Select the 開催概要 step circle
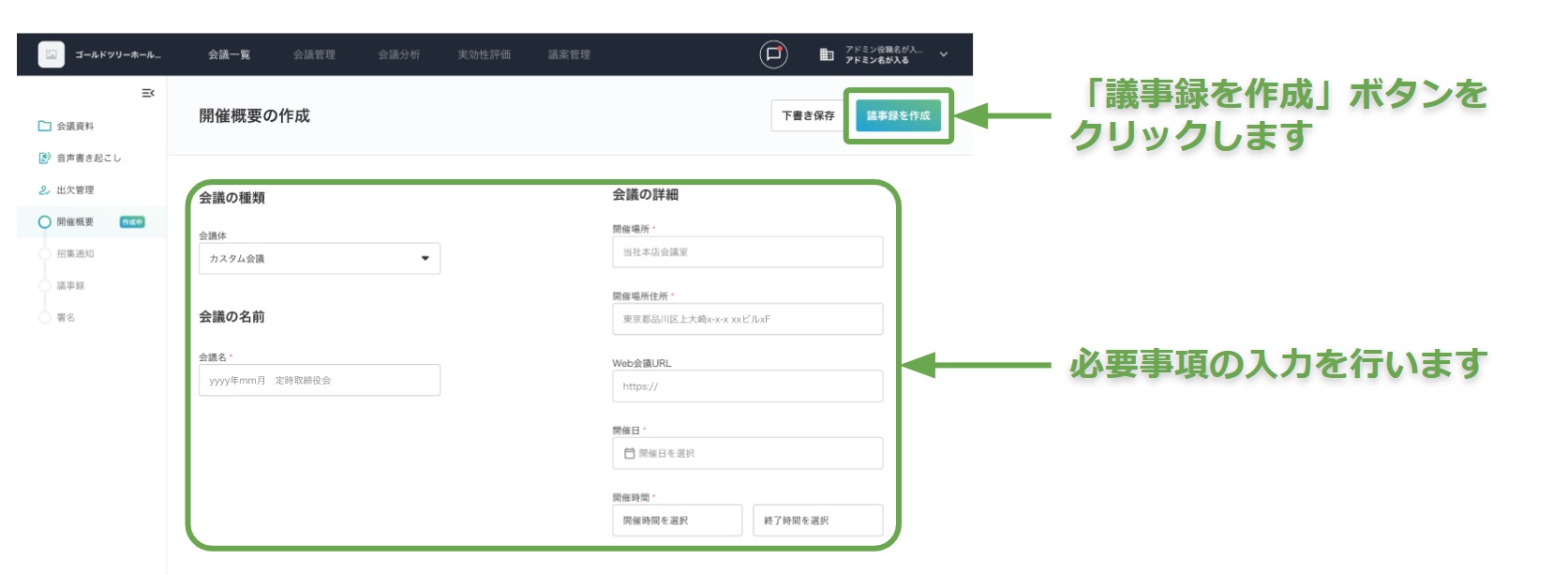1568x575 pixels. pos(44,222)
